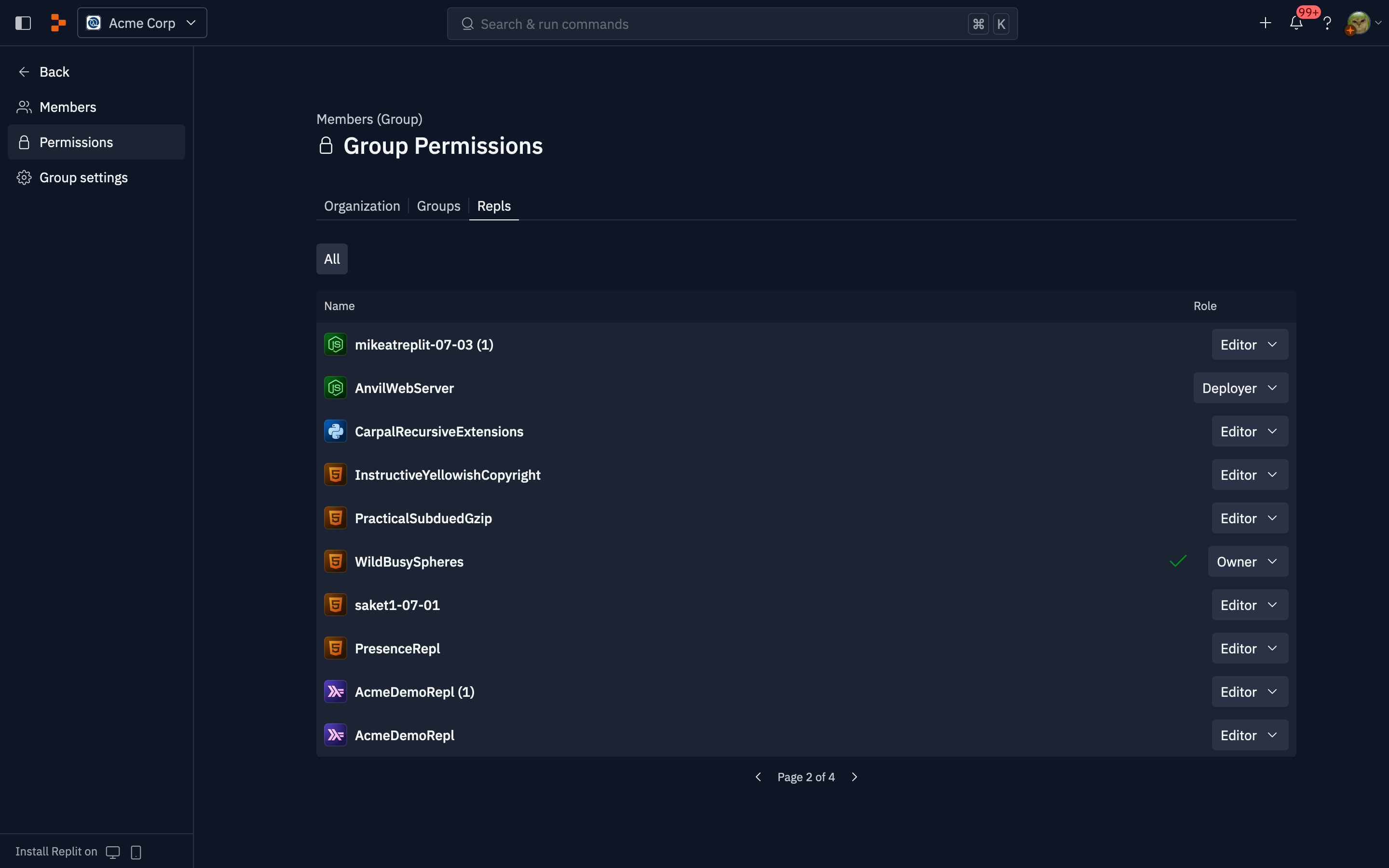Click the Install Replit on label
The width and height of the screenshot is (1389, 868).
click(56, 851)
